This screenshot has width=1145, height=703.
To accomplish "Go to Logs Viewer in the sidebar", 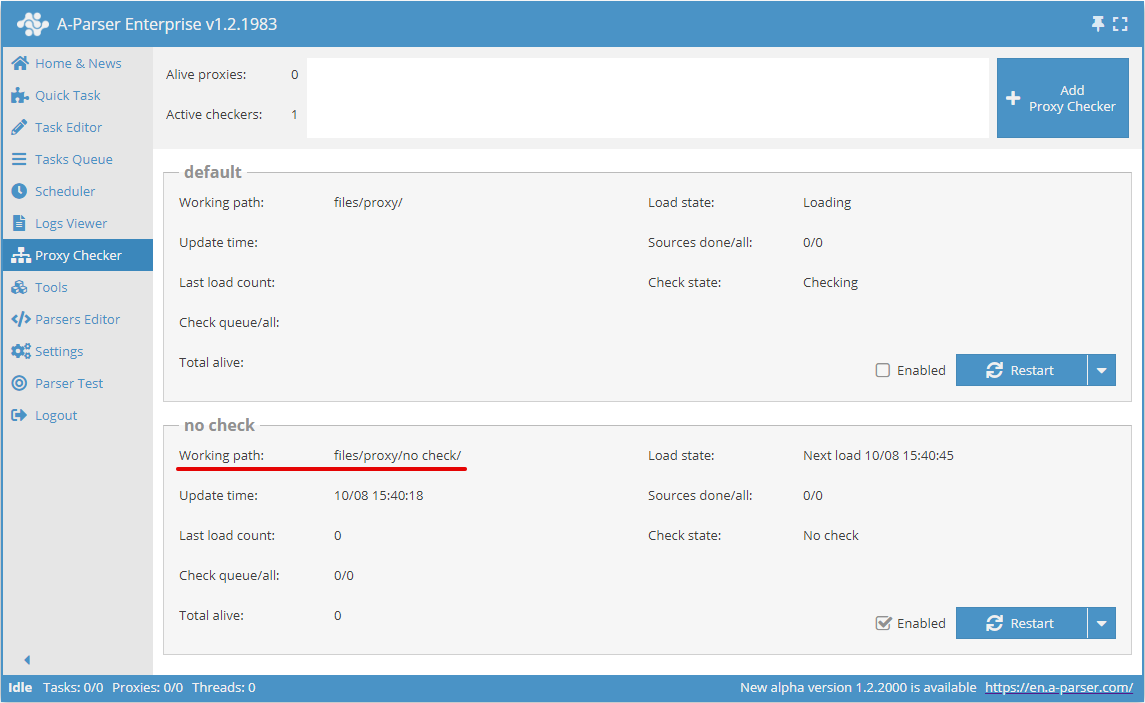I will [70, 223].
